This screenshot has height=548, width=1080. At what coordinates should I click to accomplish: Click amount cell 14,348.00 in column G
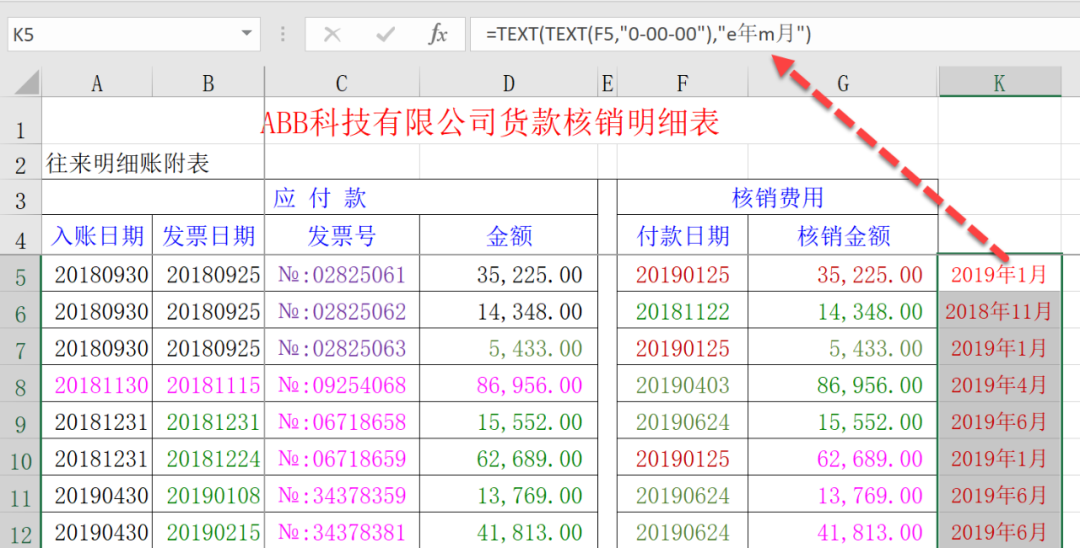tap(843, 311)
